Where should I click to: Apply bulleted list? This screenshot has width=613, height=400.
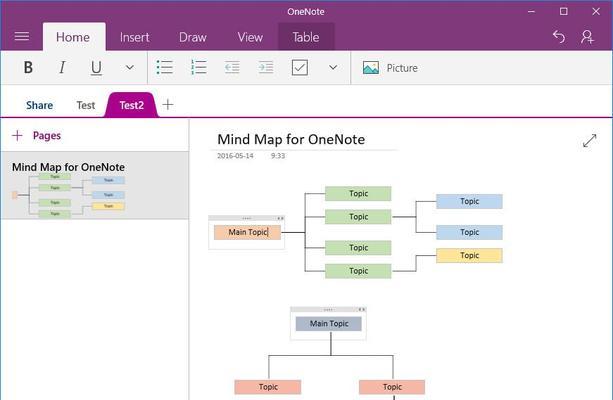[165, 67]
